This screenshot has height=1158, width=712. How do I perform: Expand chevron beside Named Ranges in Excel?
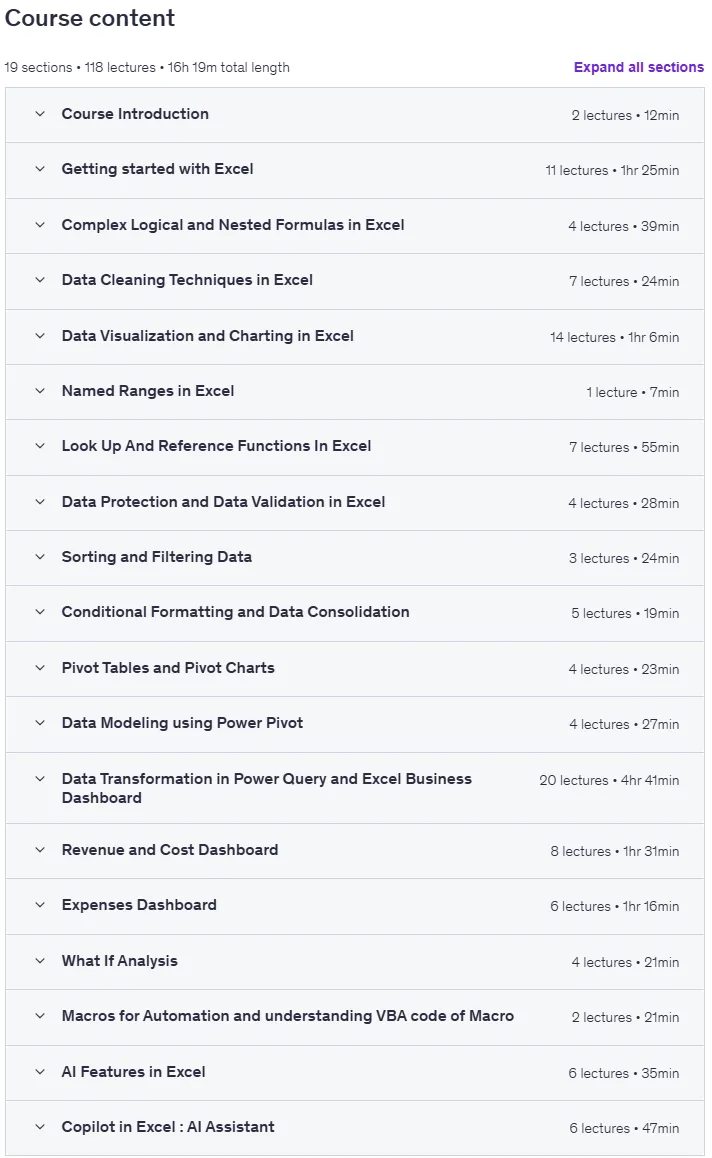coord(40,391)
